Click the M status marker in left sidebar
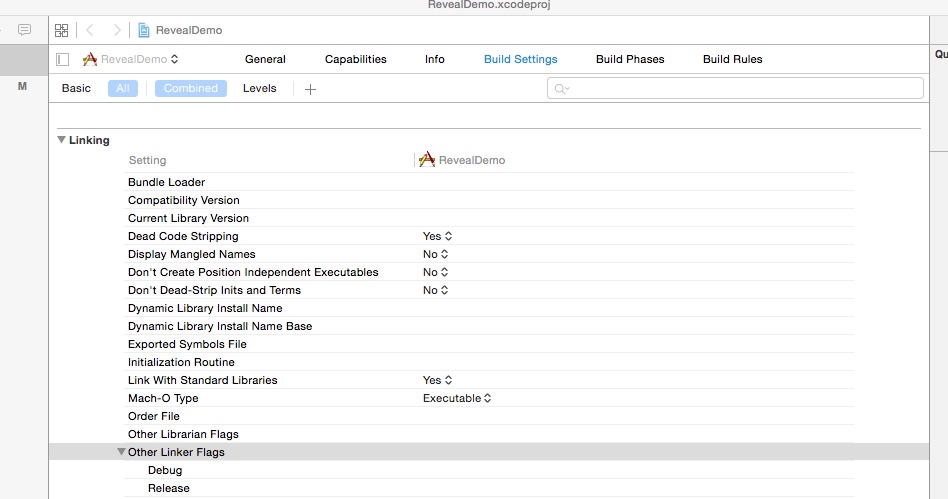Image resolution: width=948 pixels, height=499 pixels. point(22,86)
